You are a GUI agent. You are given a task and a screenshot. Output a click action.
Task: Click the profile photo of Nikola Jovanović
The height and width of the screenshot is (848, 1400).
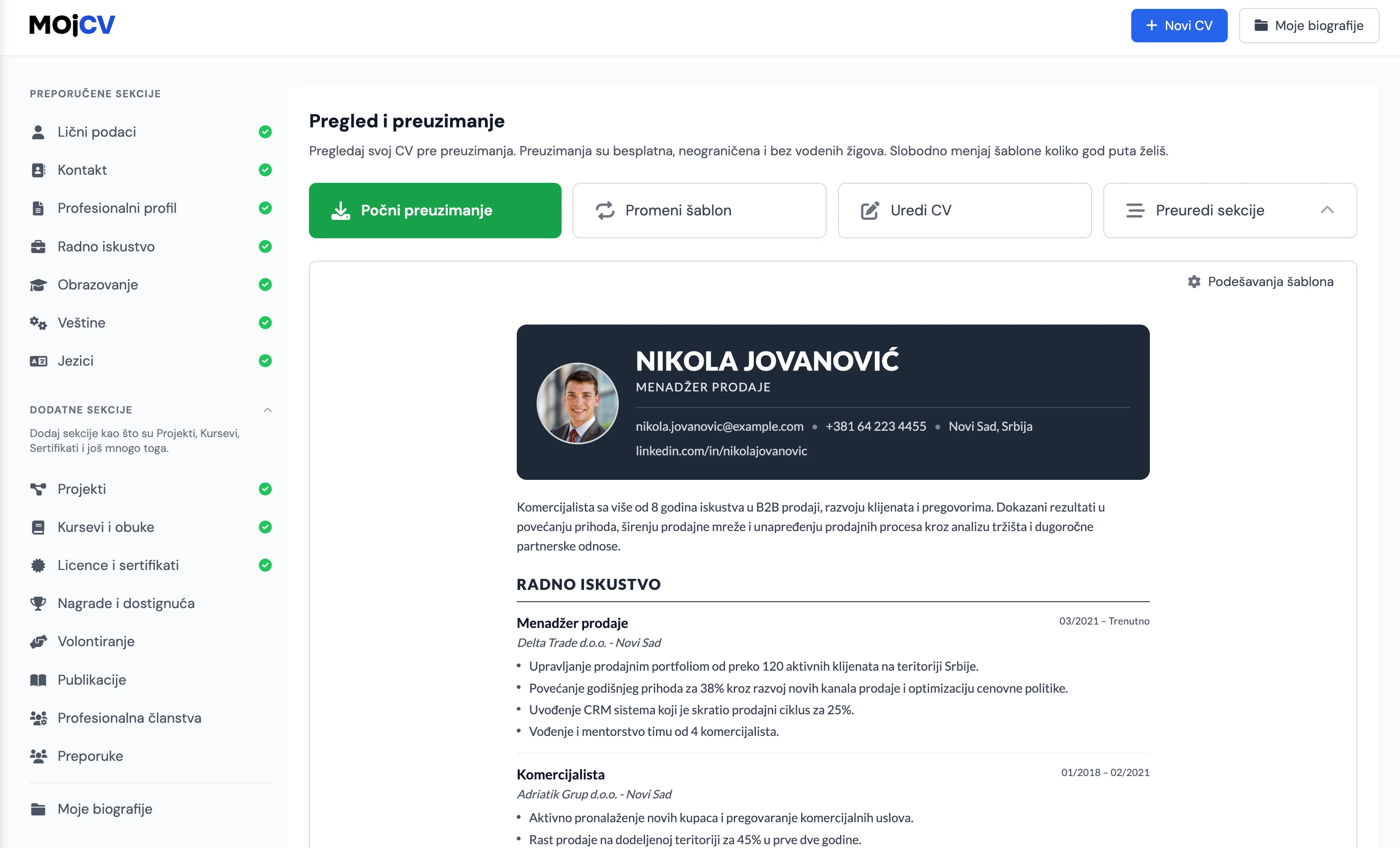[x=577, y=403]
